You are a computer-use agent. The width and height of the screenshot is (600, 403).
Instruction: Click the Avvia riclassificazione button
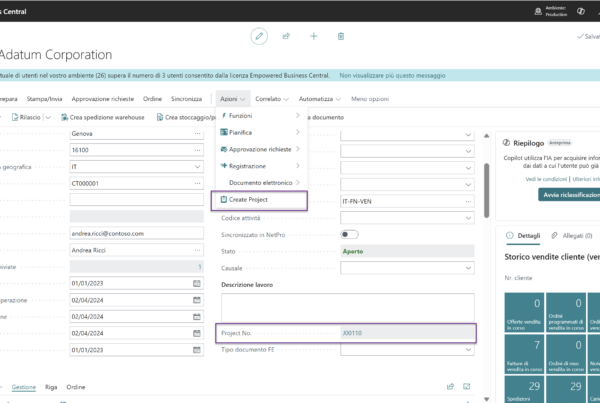click(x=569, y=195)
